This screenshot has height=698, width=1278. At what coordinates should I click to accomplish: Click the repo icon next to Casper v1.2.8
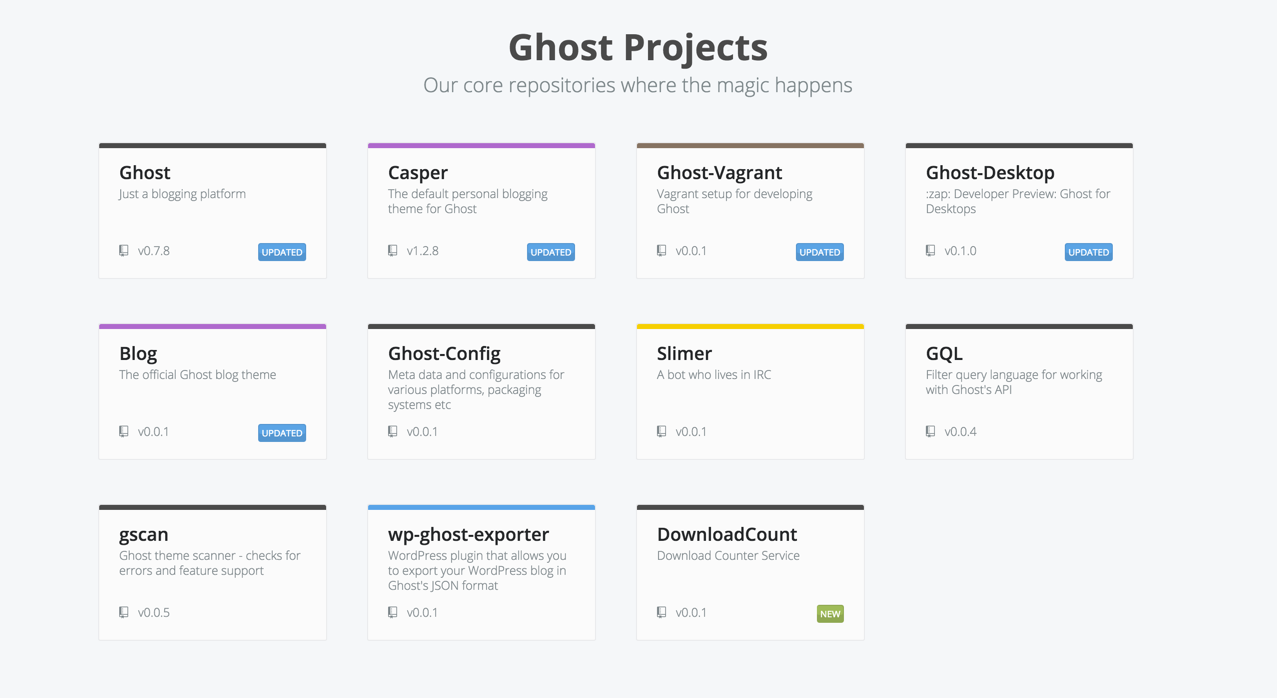click(393, 251)
